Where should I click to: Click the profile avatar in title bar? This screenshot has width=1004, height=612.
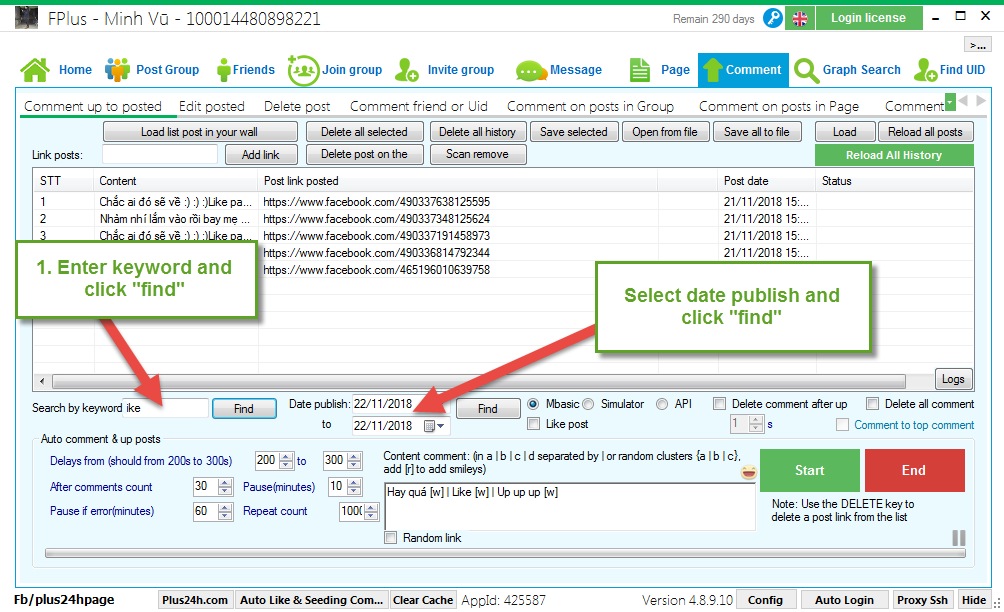click(26, 18)
